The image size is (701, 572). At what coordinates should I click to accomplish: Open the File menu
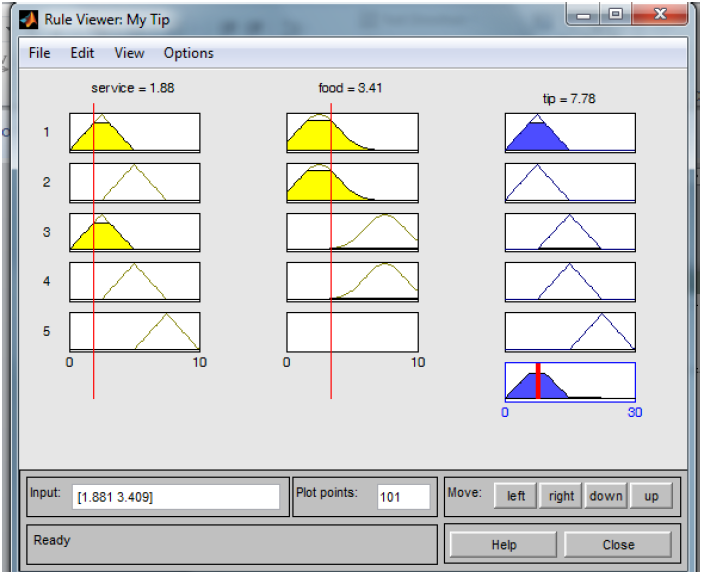coord(39,53)
